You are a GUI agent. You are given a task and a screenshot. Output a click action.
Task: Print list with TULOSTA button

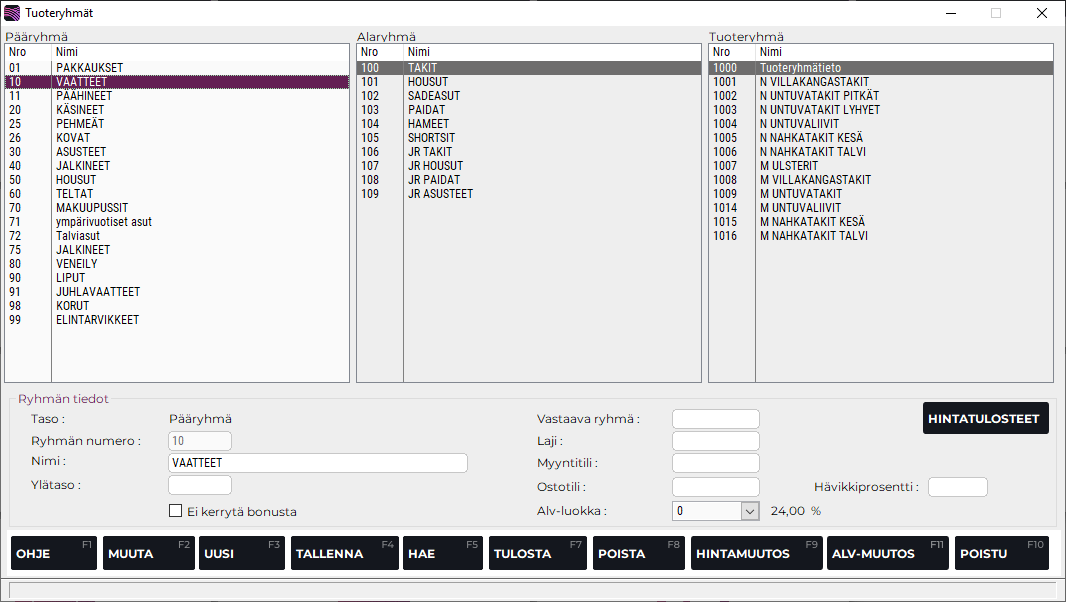[537, 553]
